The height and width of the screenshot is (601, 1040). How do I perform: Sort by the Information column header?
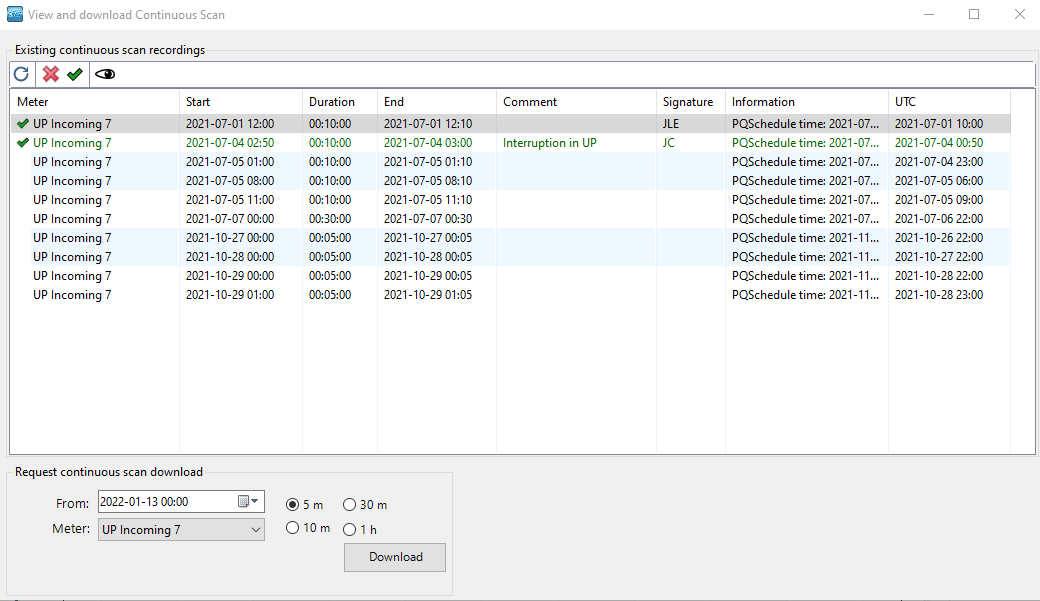tap(807, 101)
